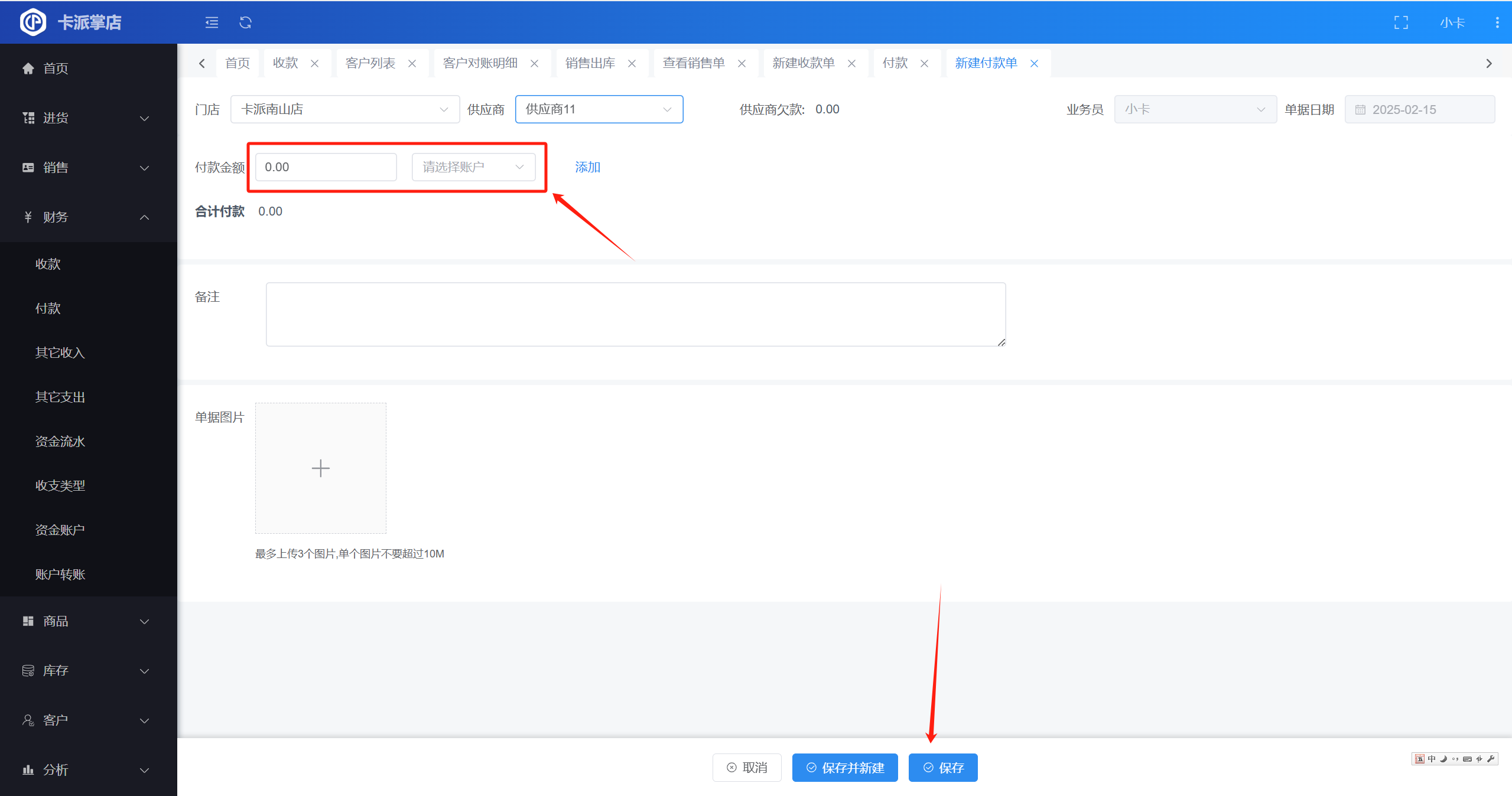Viewport: 1512px width, 796px height.
Task: Close the 新建付款单 tab
Action: click(x=1034, y=64)
